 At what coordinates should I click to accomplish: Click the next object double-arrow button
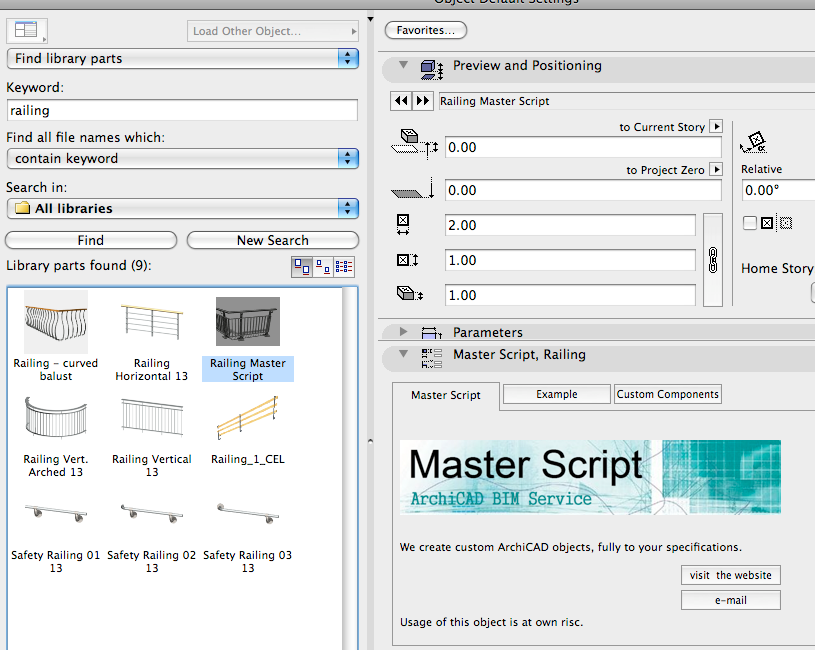[423, 101]
